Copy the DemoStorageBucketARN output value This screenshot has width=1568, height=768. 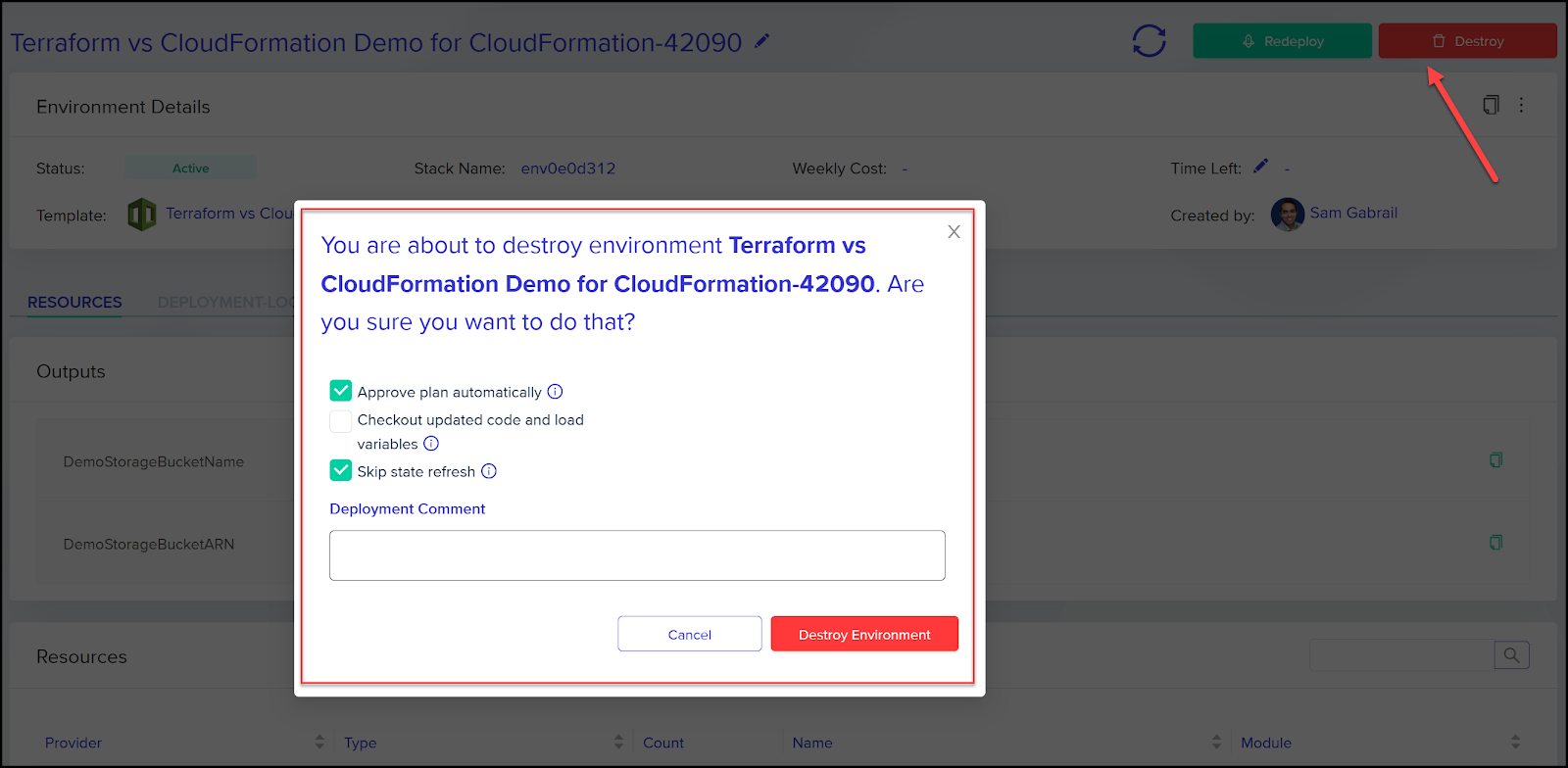1495,543
